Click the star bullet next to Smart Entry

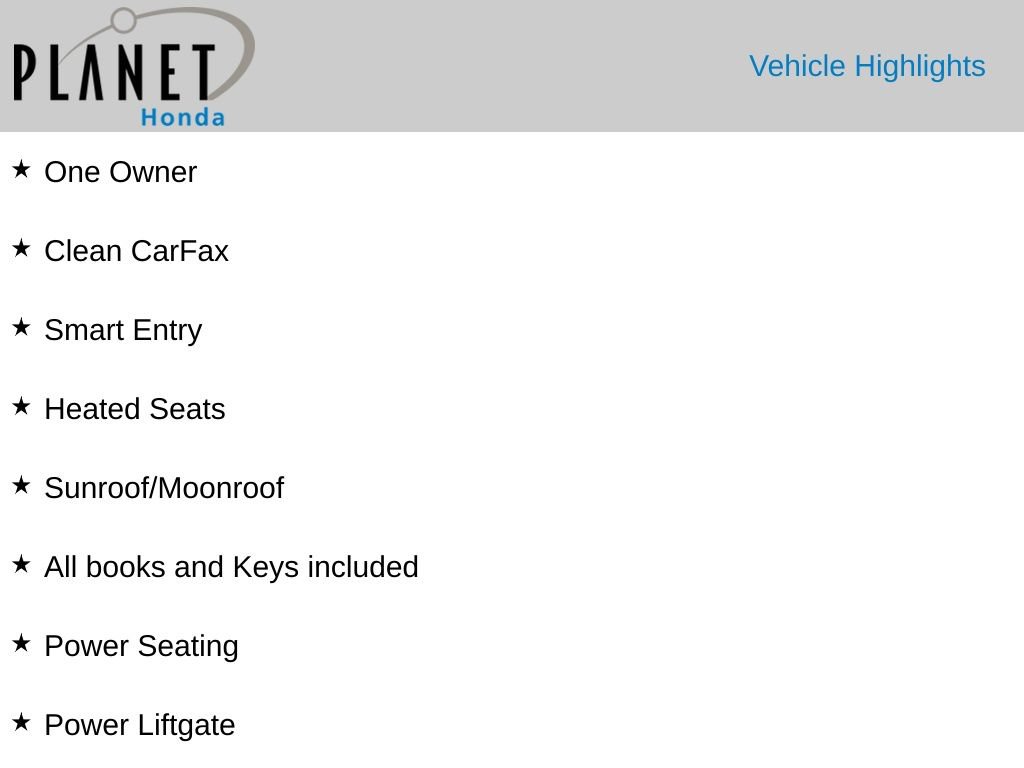click(x=21, y=327)
